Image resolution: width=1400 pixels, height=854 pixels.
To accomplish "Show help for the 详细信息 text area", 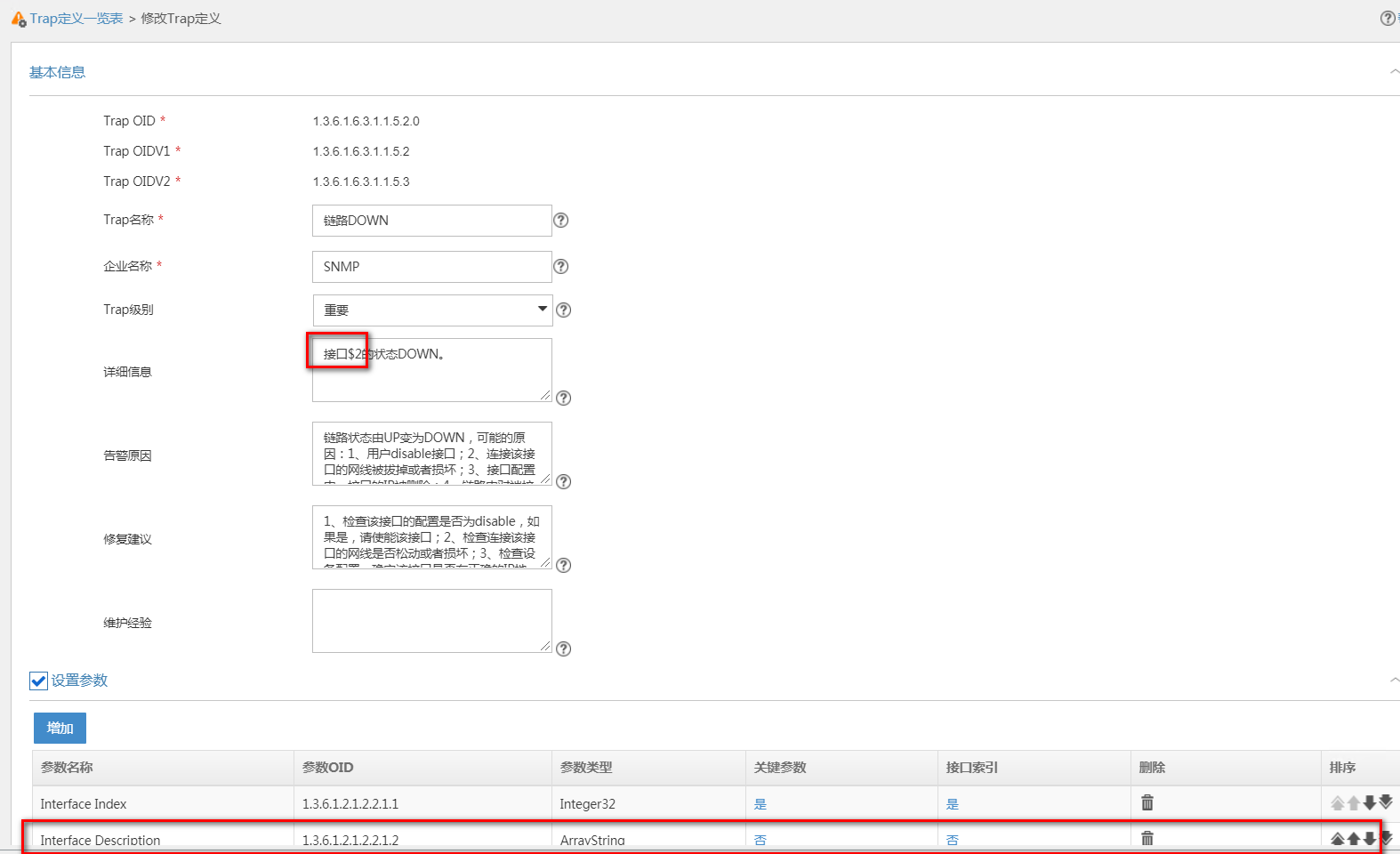I will click(x=563, y=399).
